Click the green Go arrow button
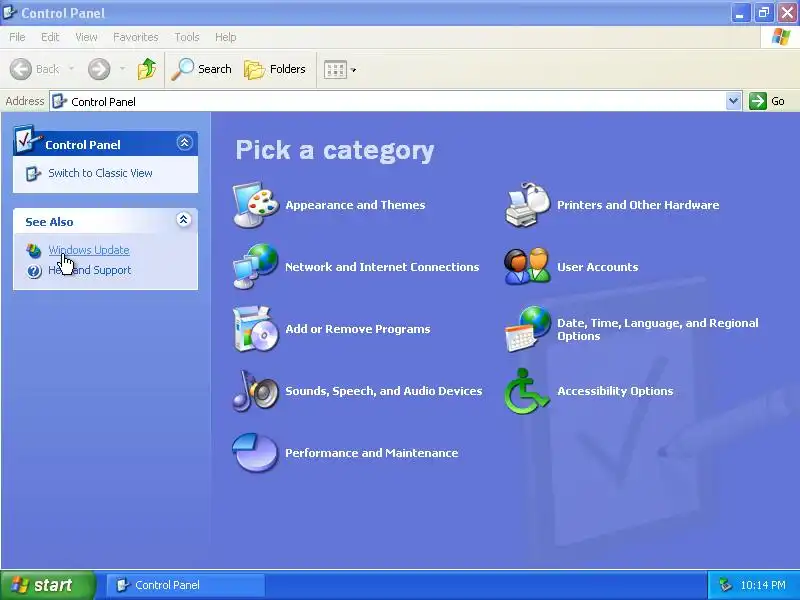The height and width of the screenshot is (600, 800). 758,101
